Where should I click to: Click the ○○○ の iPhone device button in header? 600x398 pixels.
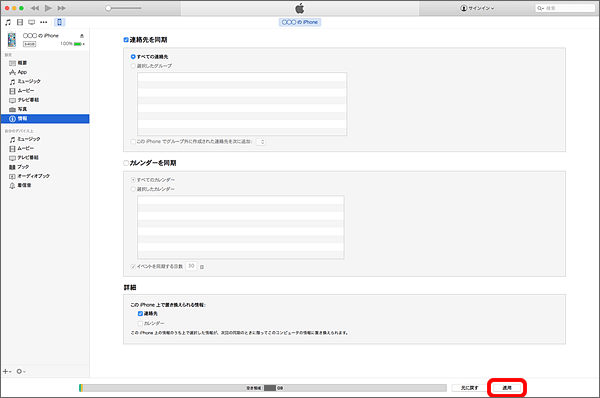[x=300, y=22]
